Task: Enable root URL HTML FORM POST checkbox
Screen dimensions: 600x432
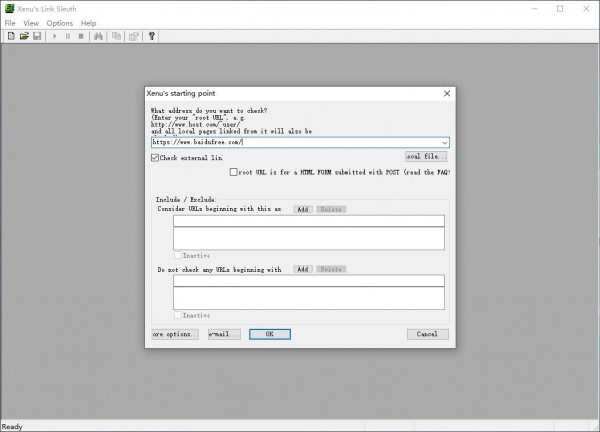Action: (233, 172)
